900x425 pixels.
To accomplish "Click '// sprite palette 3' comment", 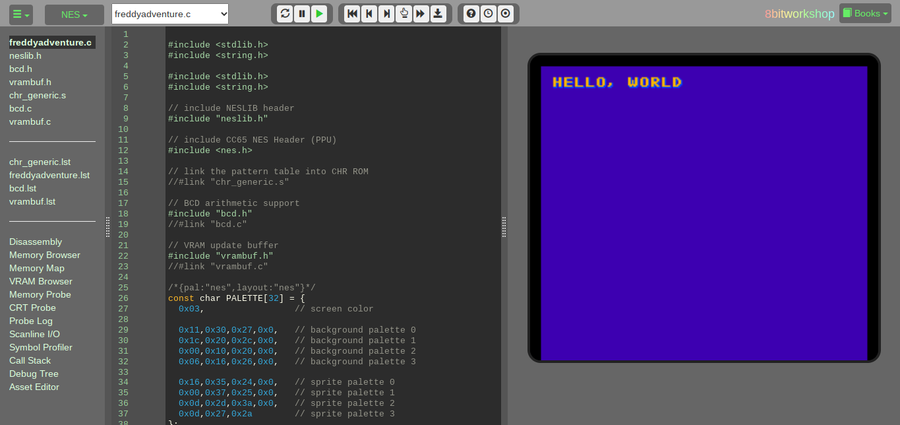I will tap(345, 414).
